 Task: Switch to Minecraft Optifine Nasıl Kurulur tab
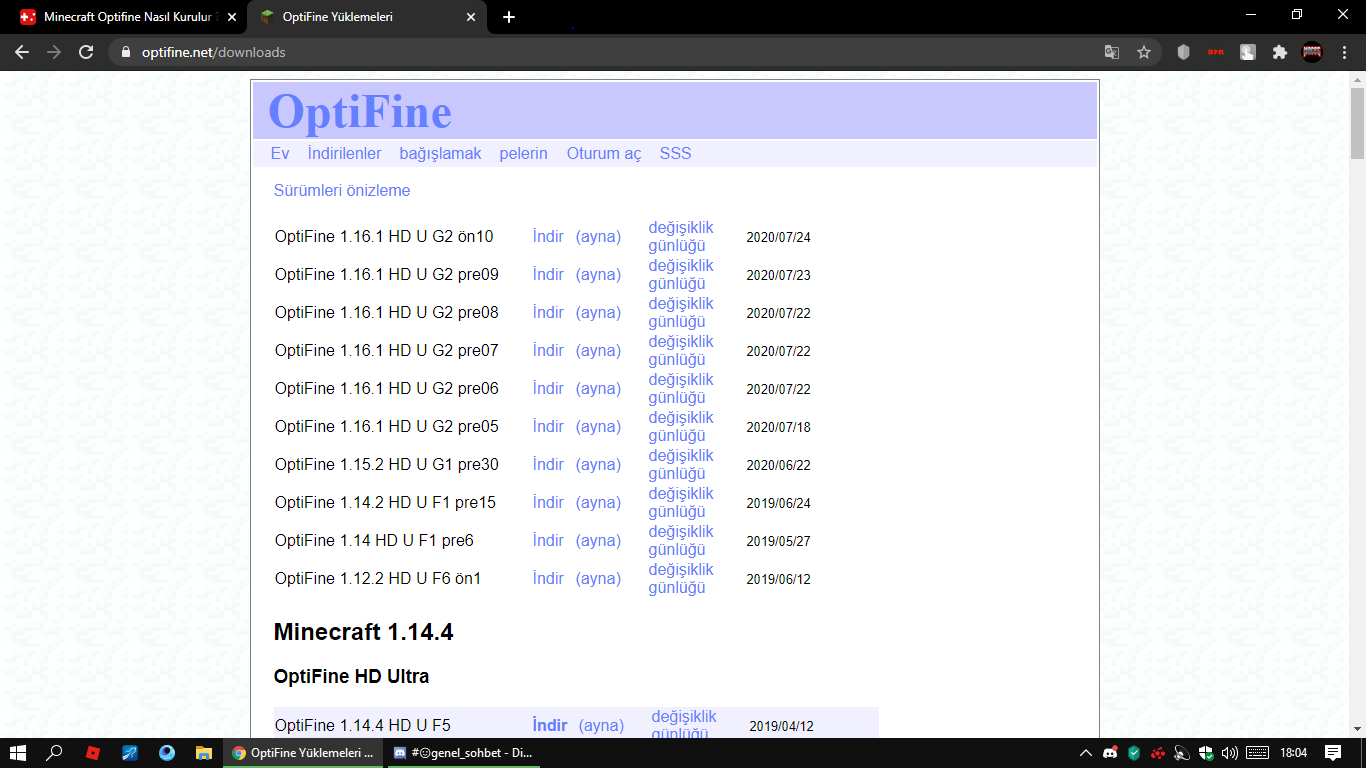coord(127,17)
